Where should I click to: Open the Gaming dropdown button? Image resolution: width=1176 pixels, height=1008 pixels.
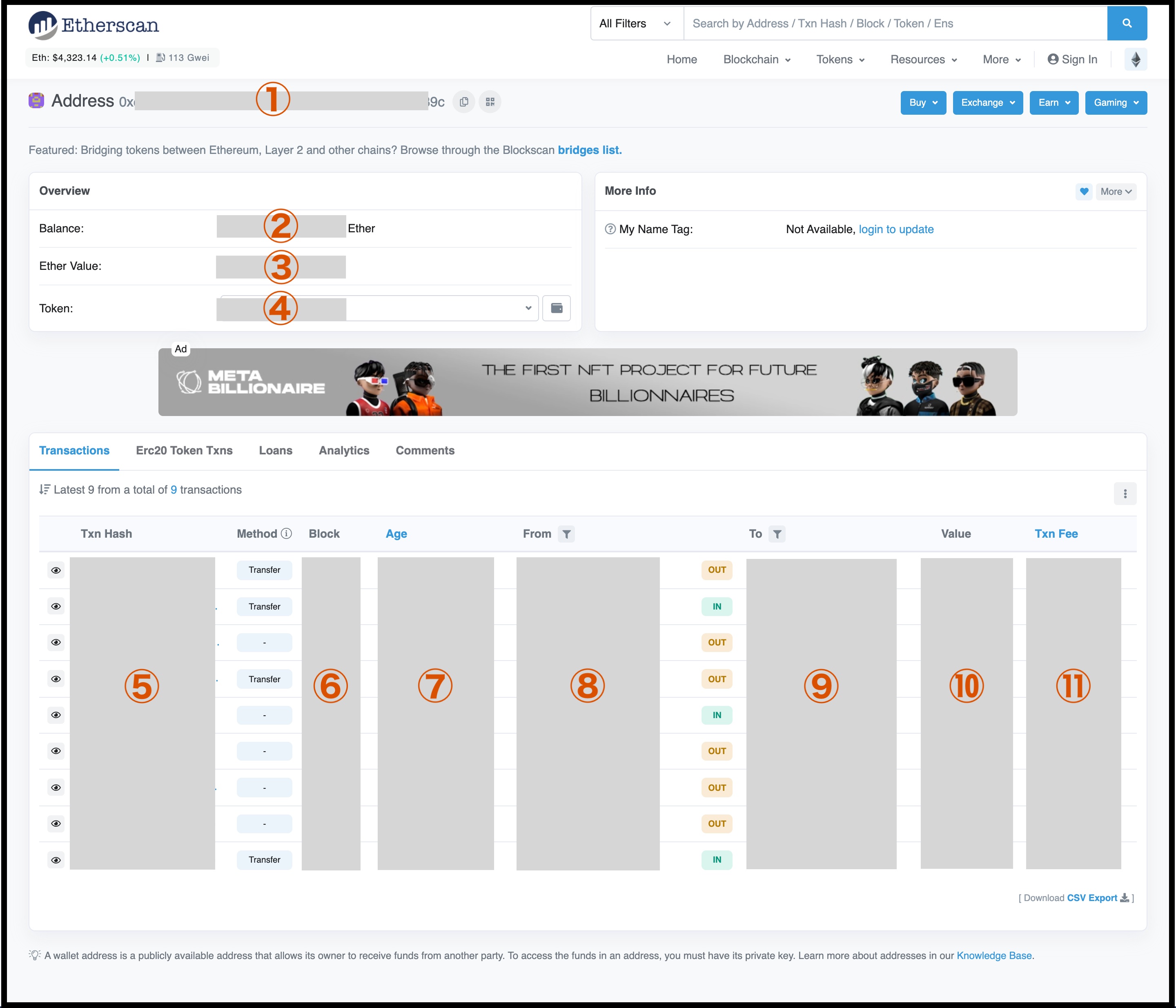pos(1116,103)
